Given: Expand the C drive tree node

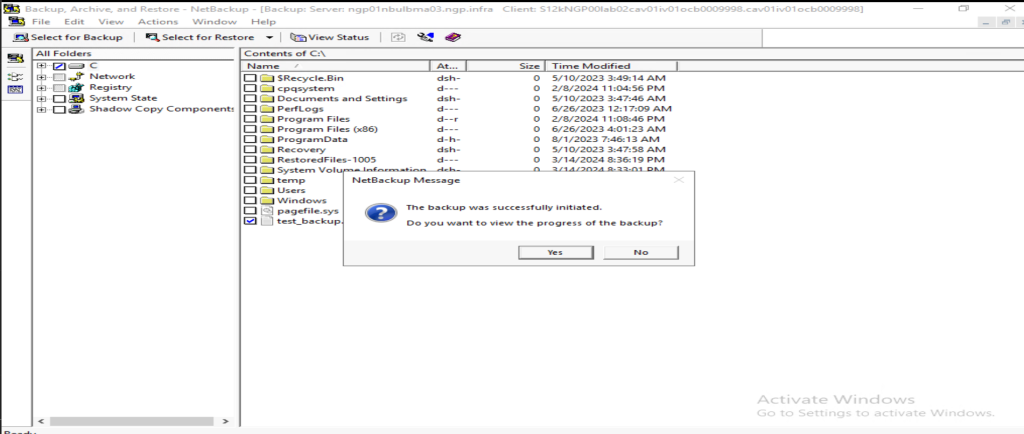Looking at the screenshot, I should pyautogui.click(x=42, y=67).
